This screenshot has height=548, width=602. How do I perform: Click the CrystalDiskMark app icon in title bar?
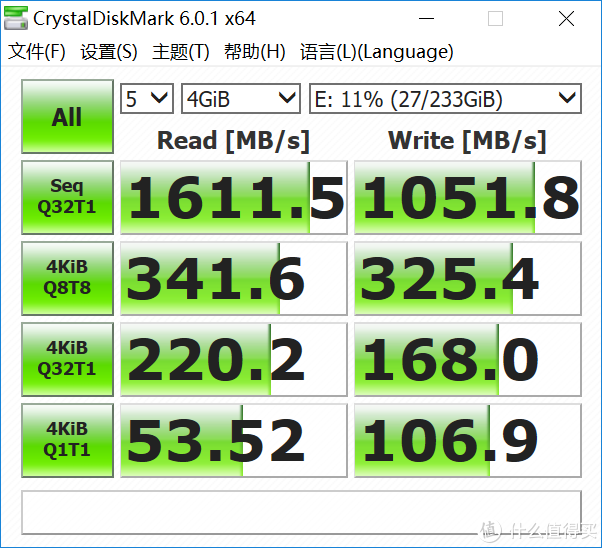click(17, 19)
